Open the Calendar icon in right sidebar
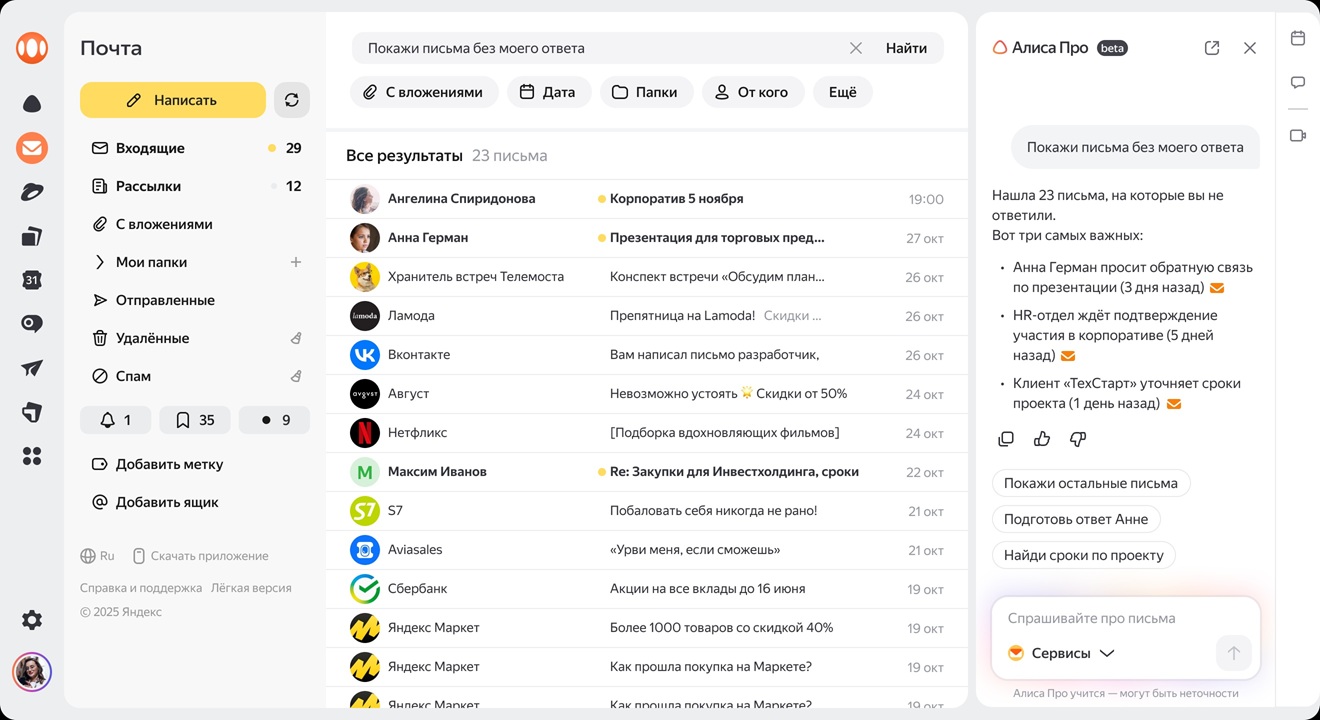Viewport: 1320px width, 720px height. (1297, 37)
